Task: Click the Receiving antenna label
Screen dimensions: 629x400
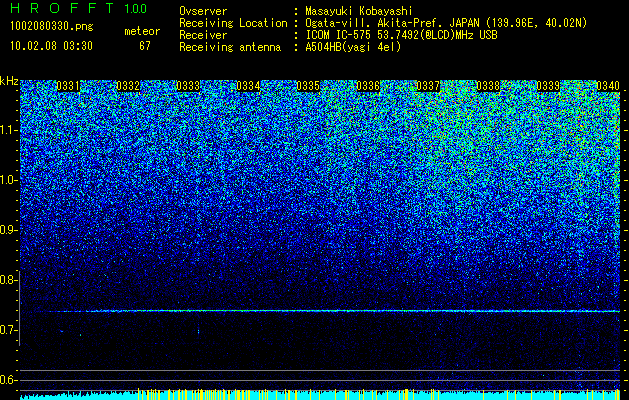Action: tap(230, 47)
